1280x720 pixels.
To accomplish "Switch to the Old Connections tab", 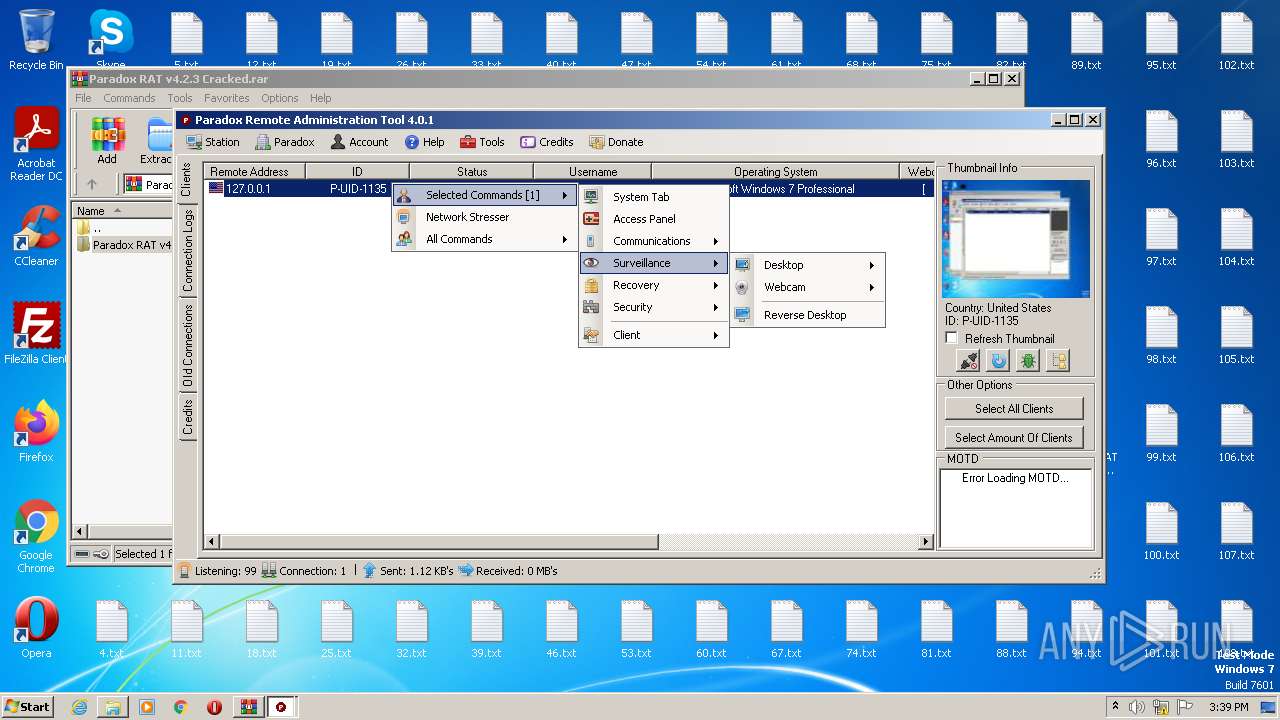I will [x=187, y=346].
